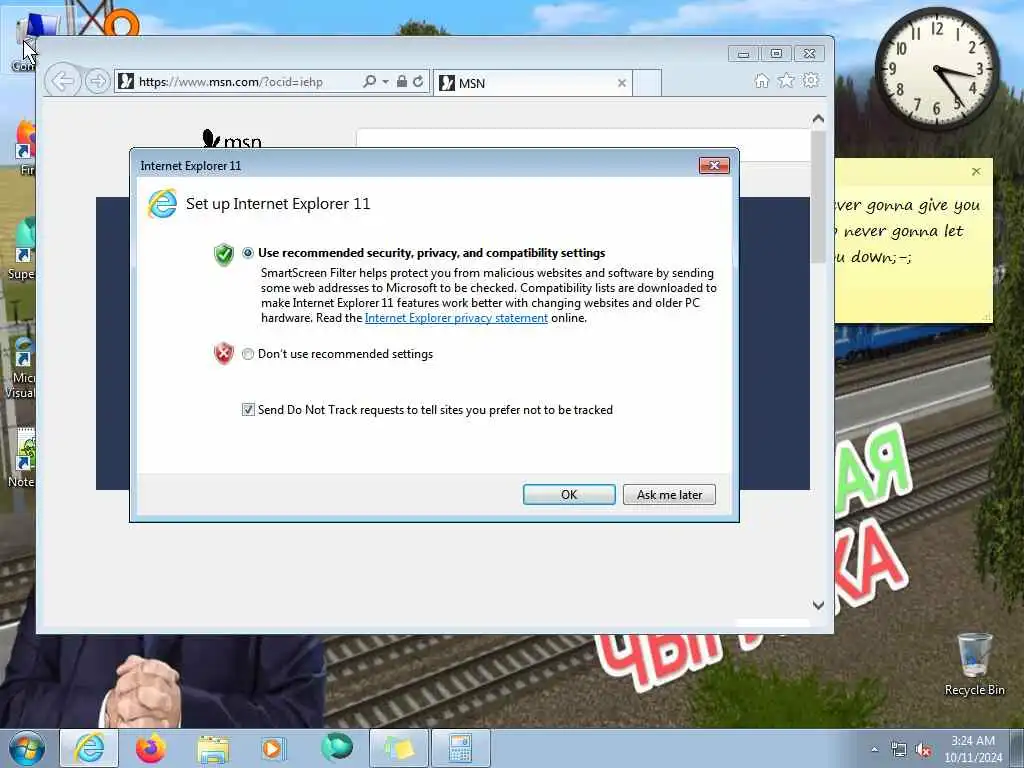Click the page scrollbar up arrow

coord(818,119)
